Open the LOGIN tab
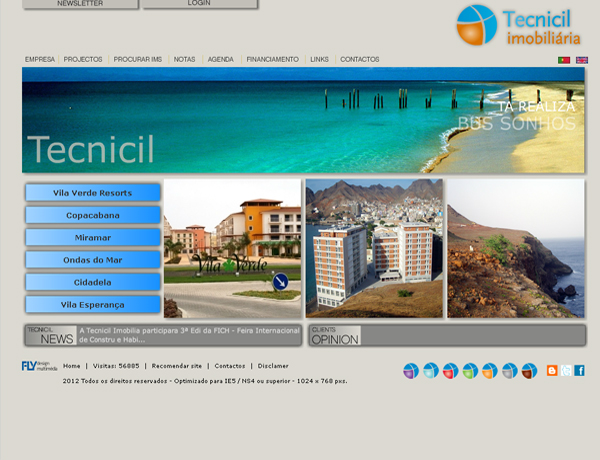 (199, 4)
